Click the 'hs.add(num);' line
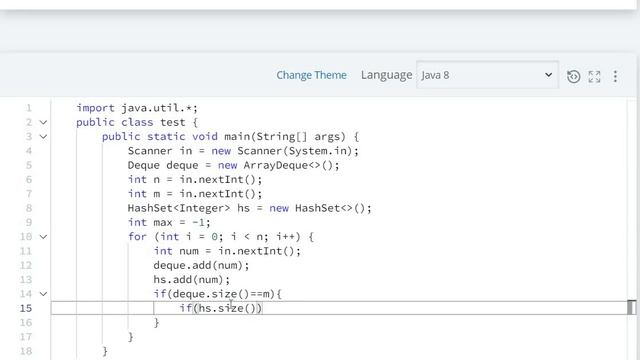Viewport: 640px width, 360px height. (191, 280)
